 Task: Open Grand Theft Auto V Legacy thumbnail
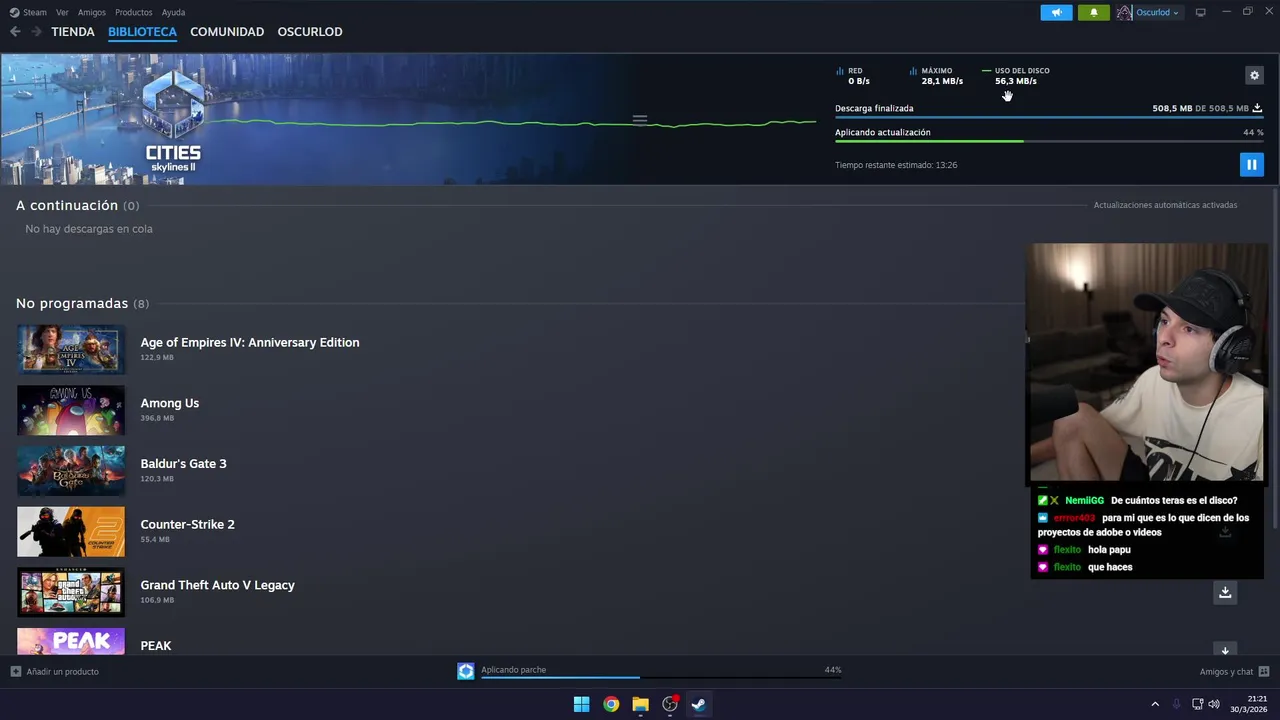pyautogui.click(x=71, y=592)
